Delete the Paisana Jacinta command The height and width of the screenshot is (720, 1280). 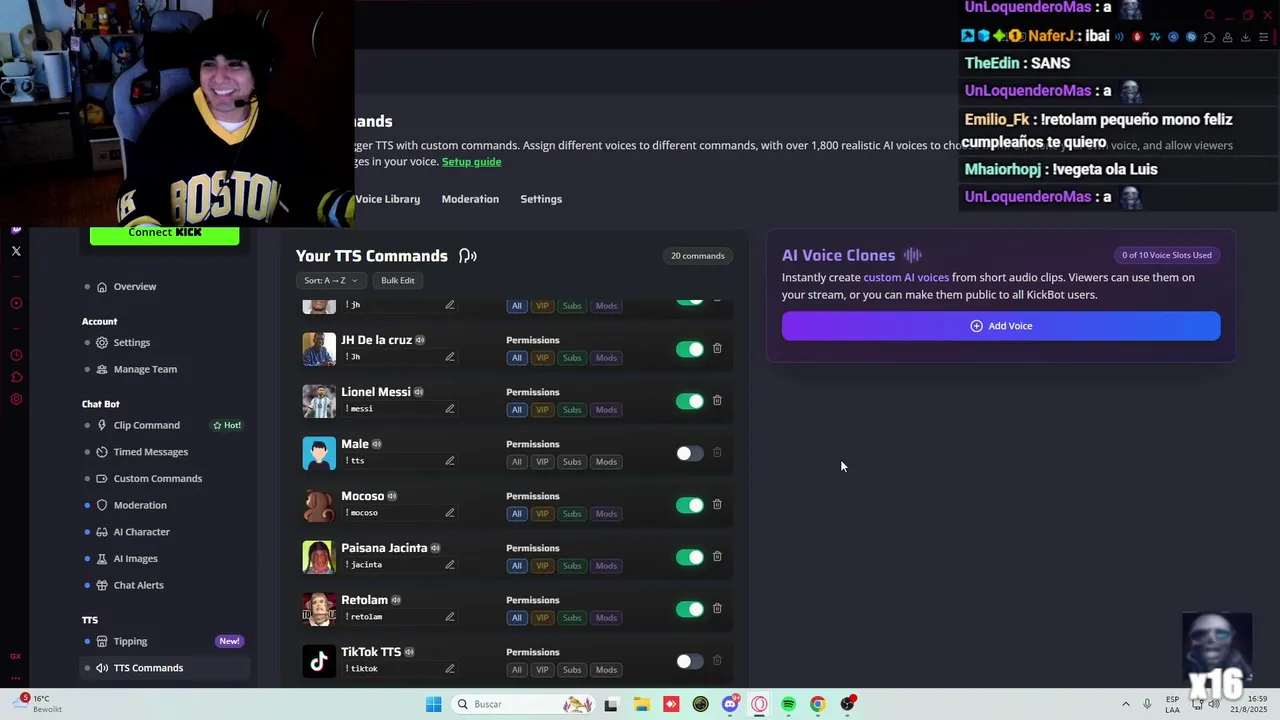tap(717, 556)
